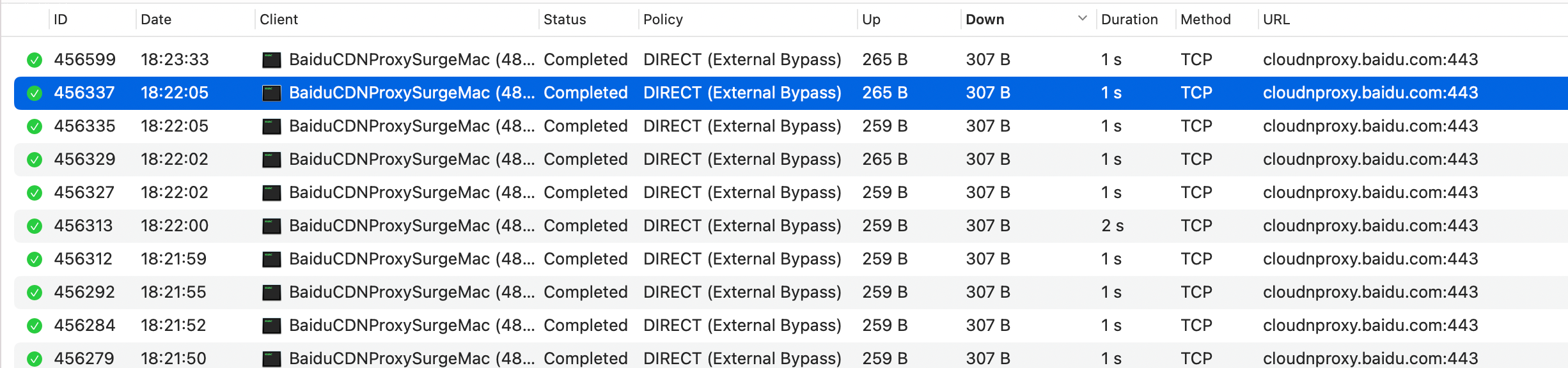Click green status icon for request 456599
The height and width of the screenshot is (368, 1568).
[35, 60]
